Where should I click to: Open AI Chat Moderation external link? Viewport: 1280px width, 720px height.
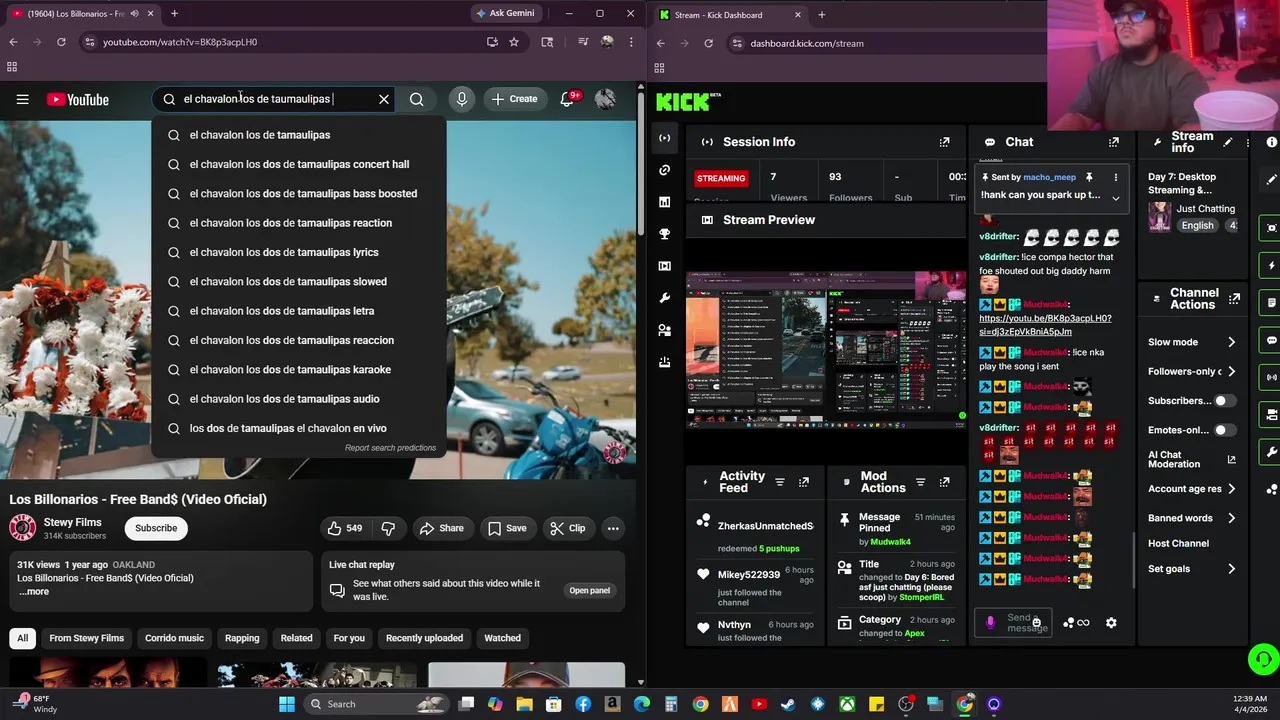click(x=1231, y=460)
